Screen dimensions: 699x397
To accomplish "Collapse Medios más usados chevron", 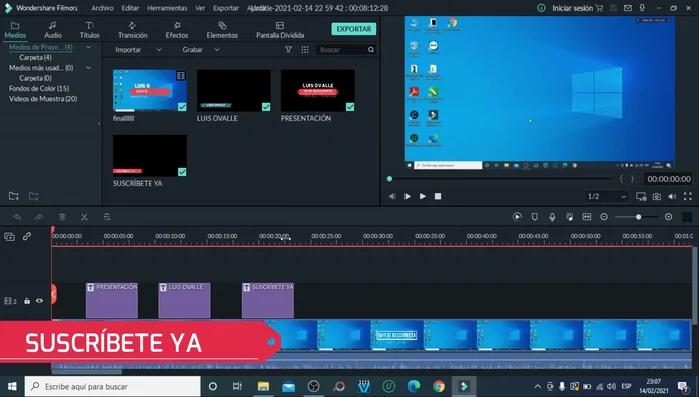I will (88, 68).
